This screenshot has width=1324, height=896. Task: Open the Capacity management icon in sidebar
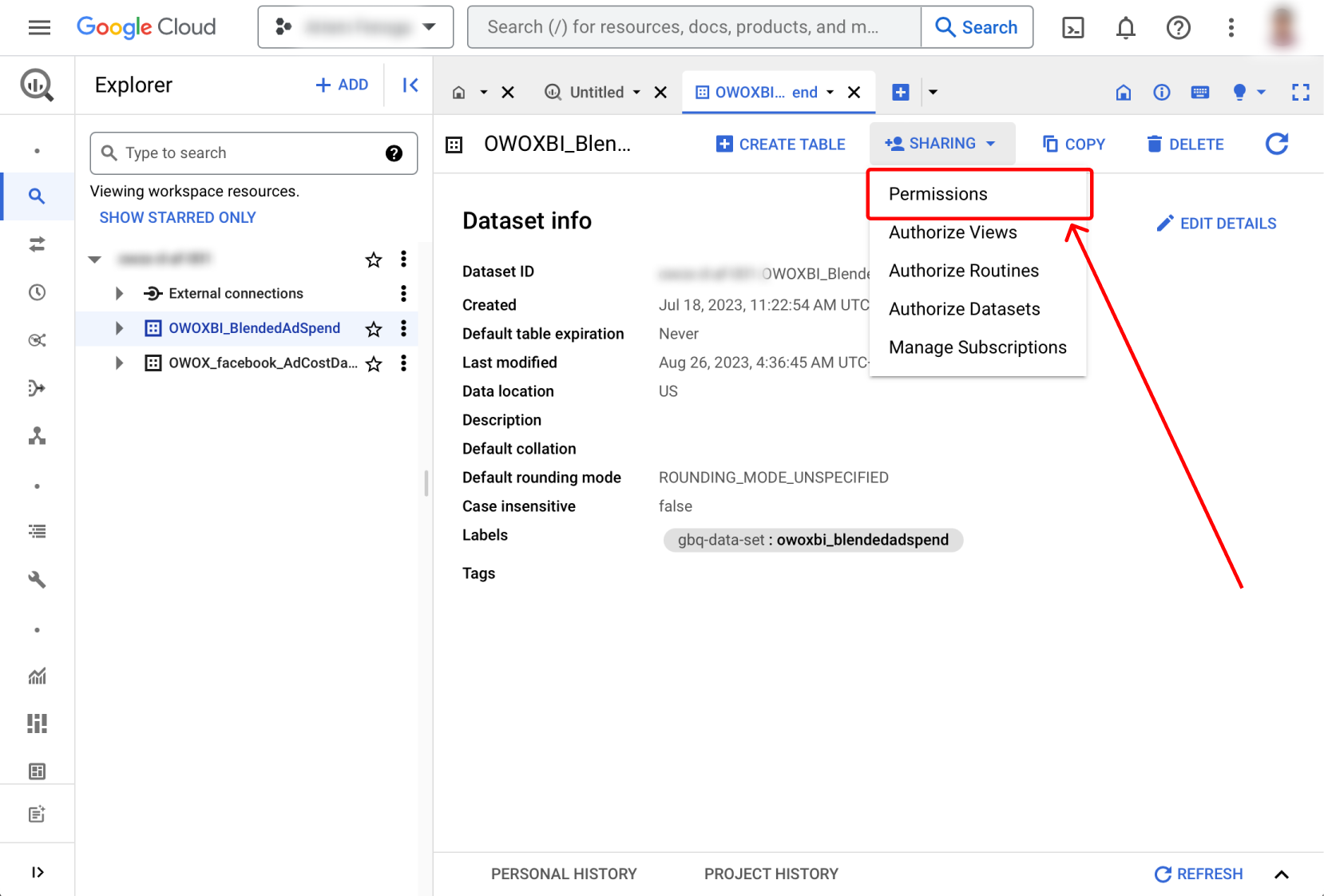(x=37, y=724)
